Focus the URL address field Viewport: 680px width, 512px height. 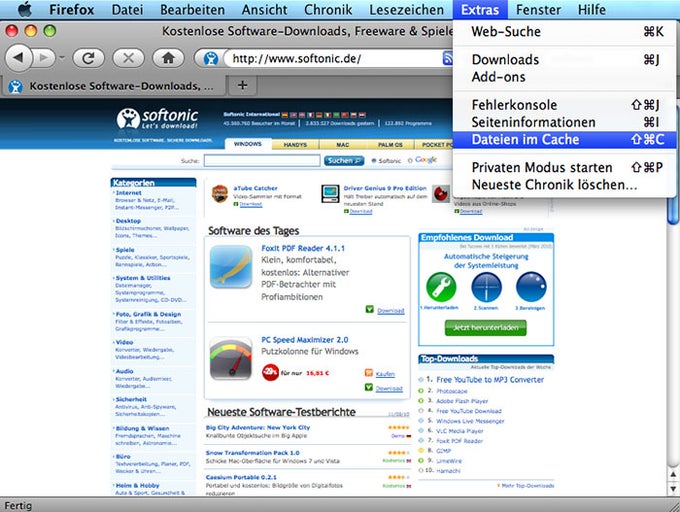coord(334,58)
